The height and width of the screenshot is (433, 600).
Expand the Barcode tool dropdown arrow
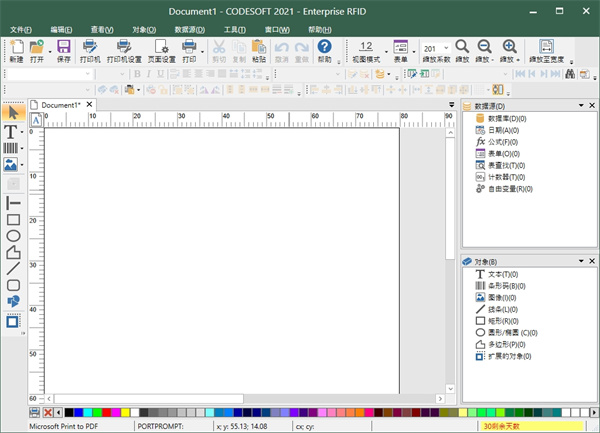(24, 148)
